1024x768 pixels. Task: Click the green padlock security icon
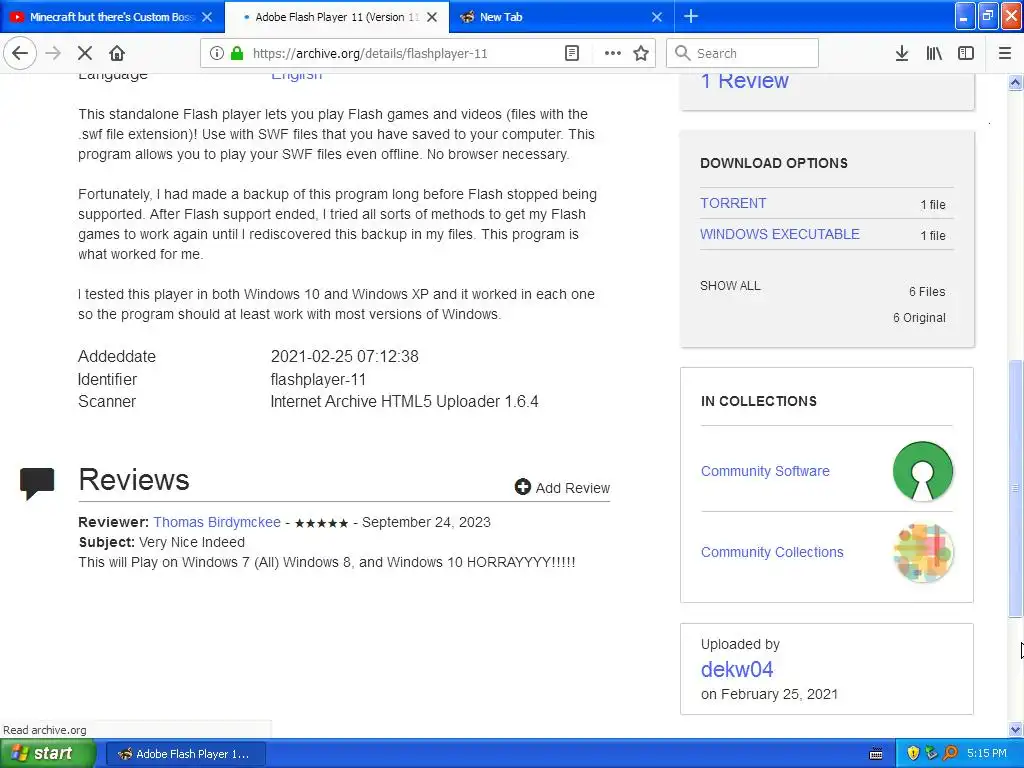click(x=237, y=54)
